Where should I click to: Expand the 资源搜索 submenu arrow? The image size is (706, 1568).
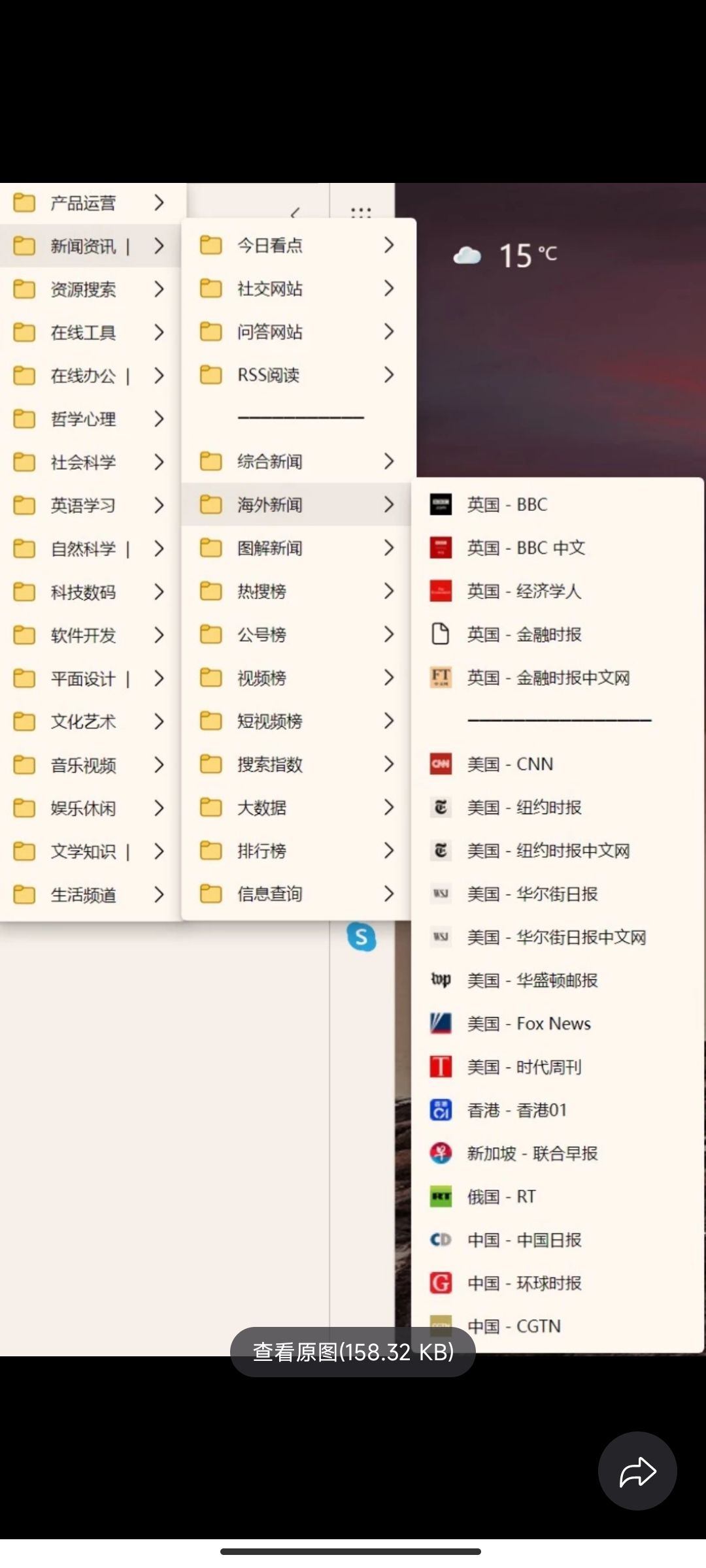pyautogui.click(x=158, y=289)
